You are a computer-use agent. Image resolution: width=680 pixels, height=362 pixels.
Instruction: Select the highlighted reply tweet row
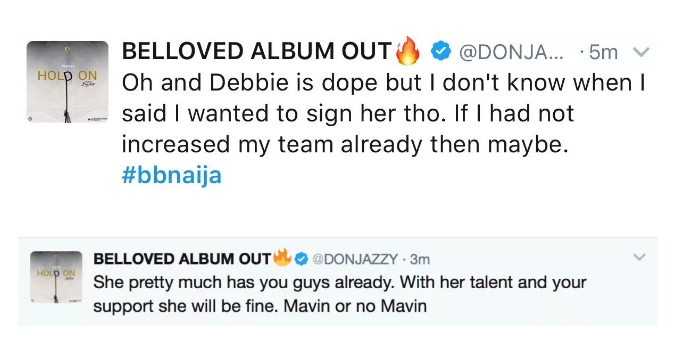[338, 281]
